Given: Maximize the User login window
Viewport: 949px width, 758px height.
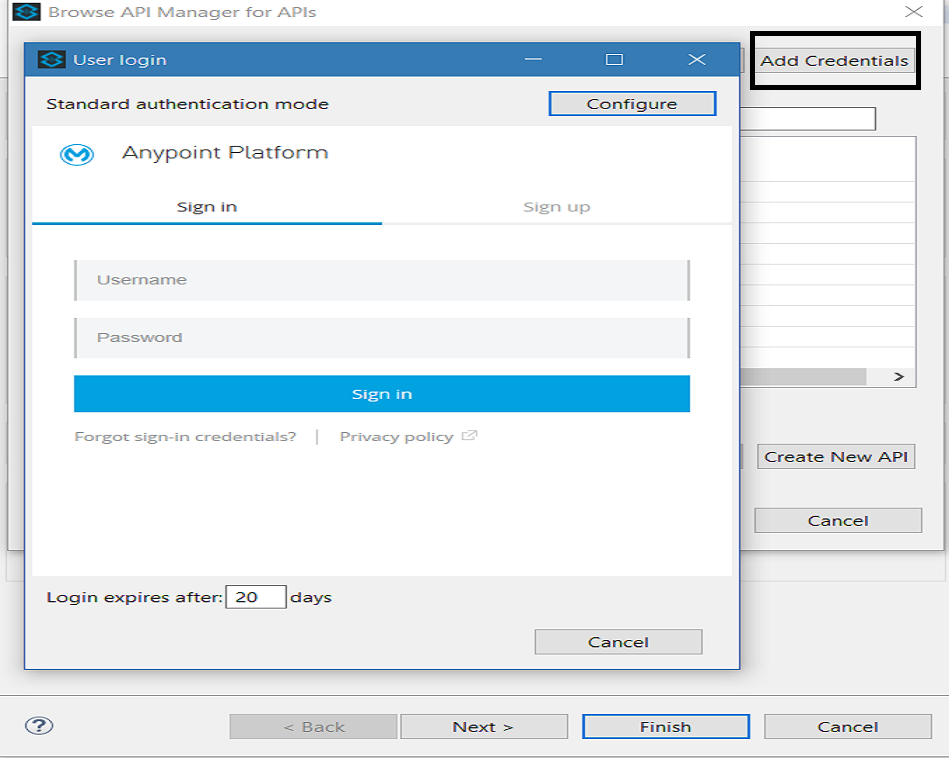Looking at the screenshot, I should (614, 59).
